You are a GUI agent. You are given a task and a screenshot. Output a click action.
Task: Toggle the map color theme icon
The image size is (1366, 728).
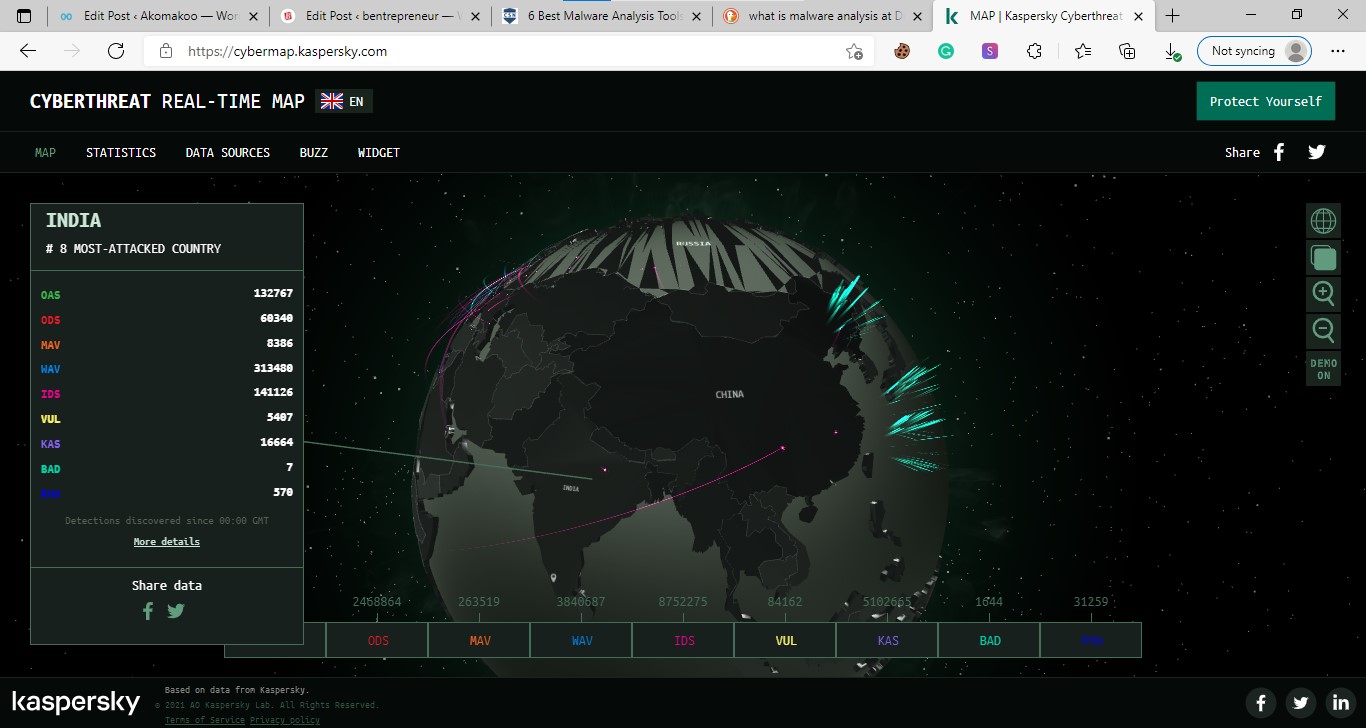pos(1323,258)
